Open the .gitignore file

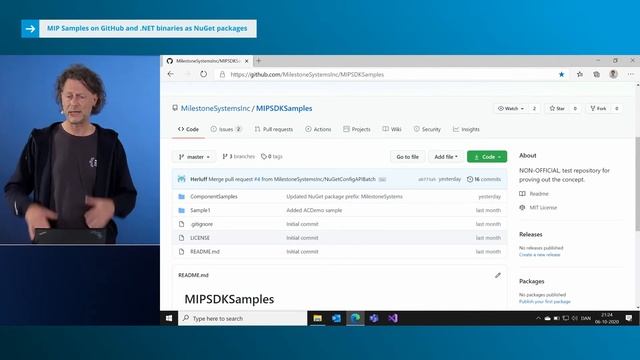click(x=202, y=224)
